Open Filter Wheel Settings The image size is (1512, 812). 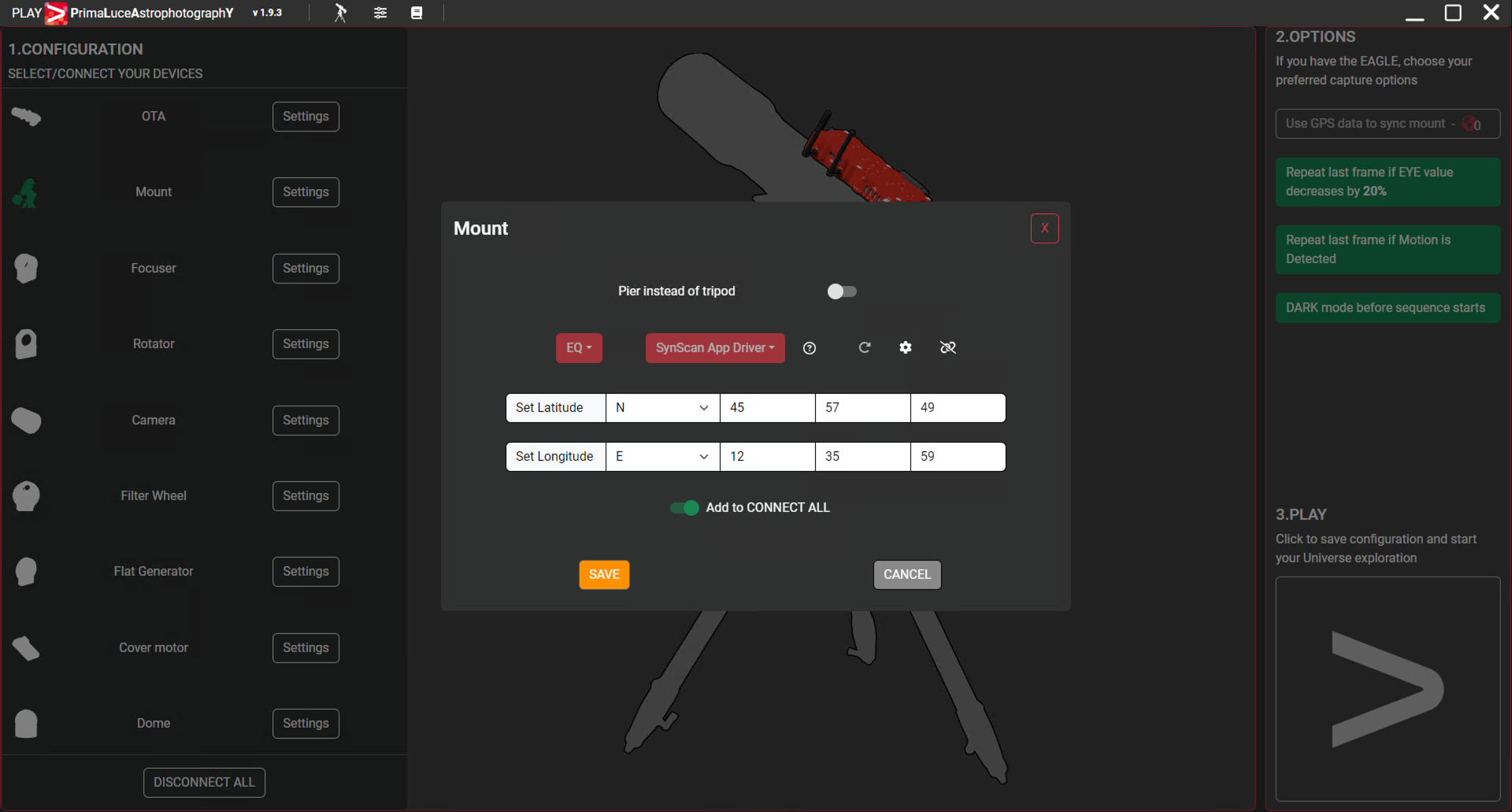[306, 496]
